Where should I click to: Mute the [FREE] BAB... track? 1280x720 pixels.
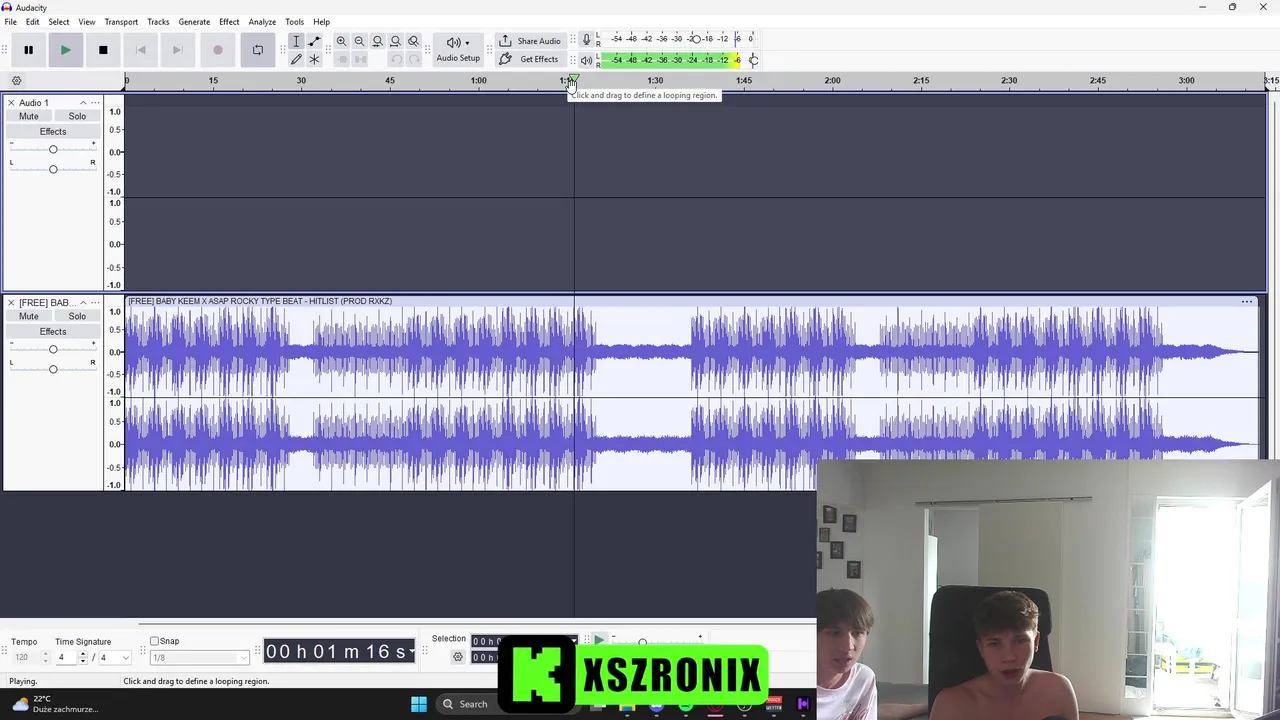click(x=29, y=316)
